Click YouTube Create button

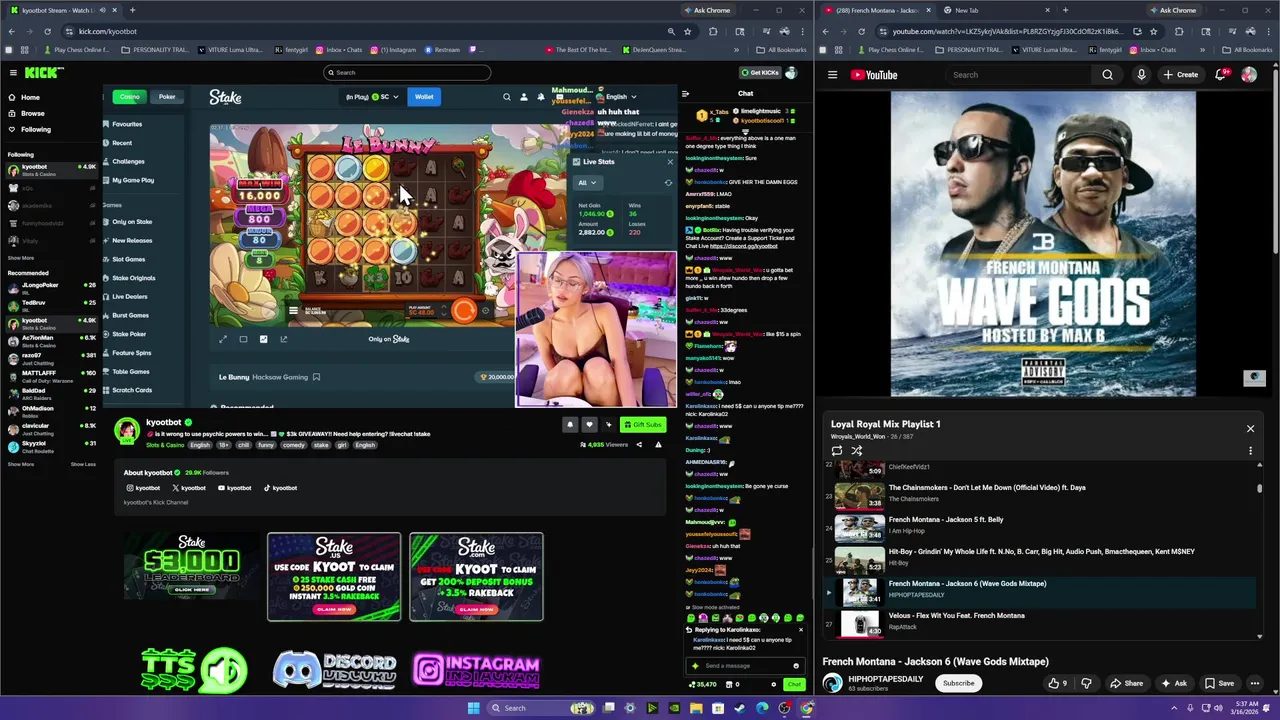coord(1180,74)
